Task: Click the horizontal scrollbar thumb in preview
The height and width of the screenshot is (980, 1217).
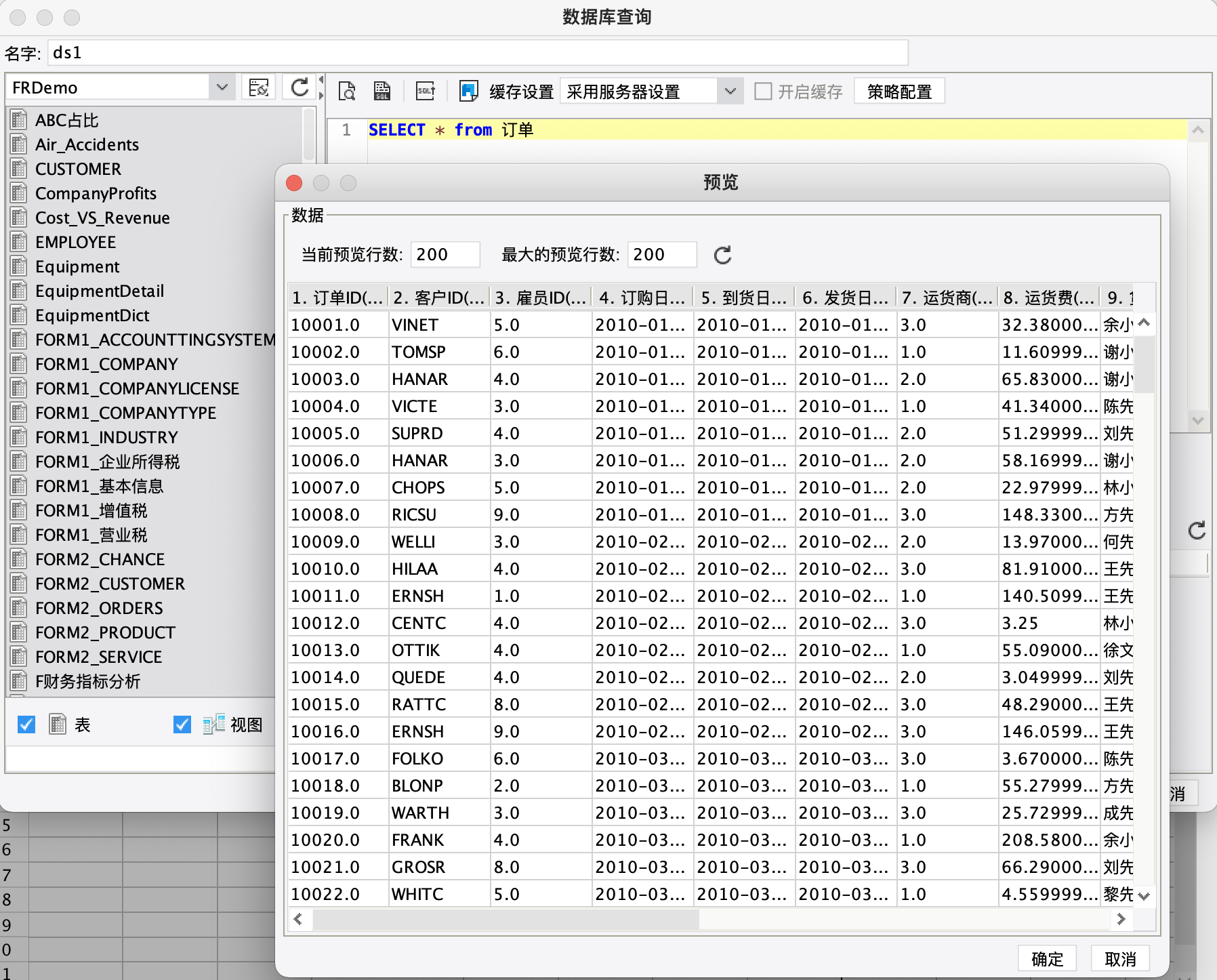Action: [x=506, y=919]
